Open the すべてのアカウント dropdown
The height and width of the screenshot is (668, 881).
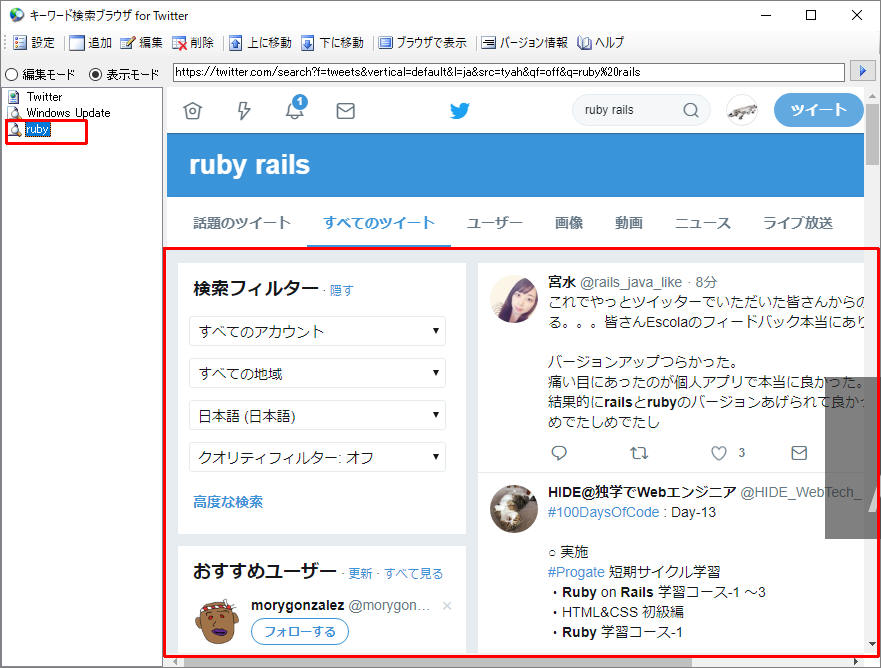coord(317,331)
